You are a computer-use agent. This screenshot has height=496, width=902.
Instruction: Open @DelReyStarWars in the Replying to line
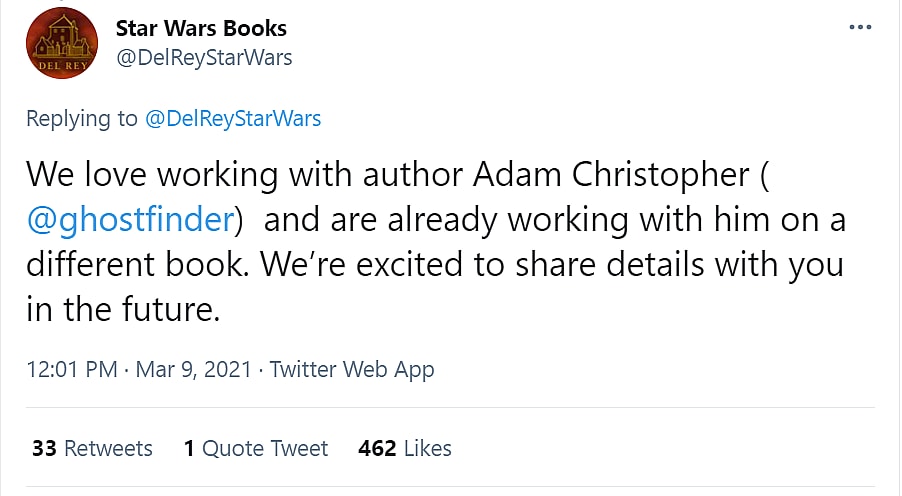click(233, 118)
